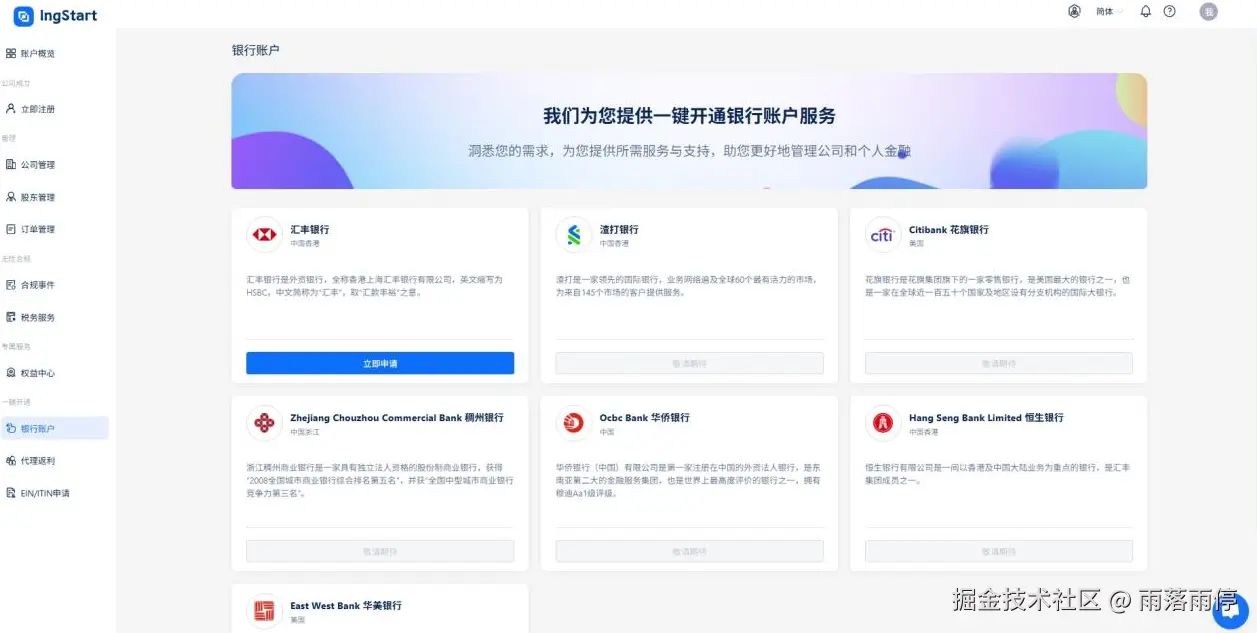Click disabled button under Zhejiang Chouzhou Commercial Bank
Viewport: 1257px width, 633px height.
pyautogui.click(x=380, y=551)
